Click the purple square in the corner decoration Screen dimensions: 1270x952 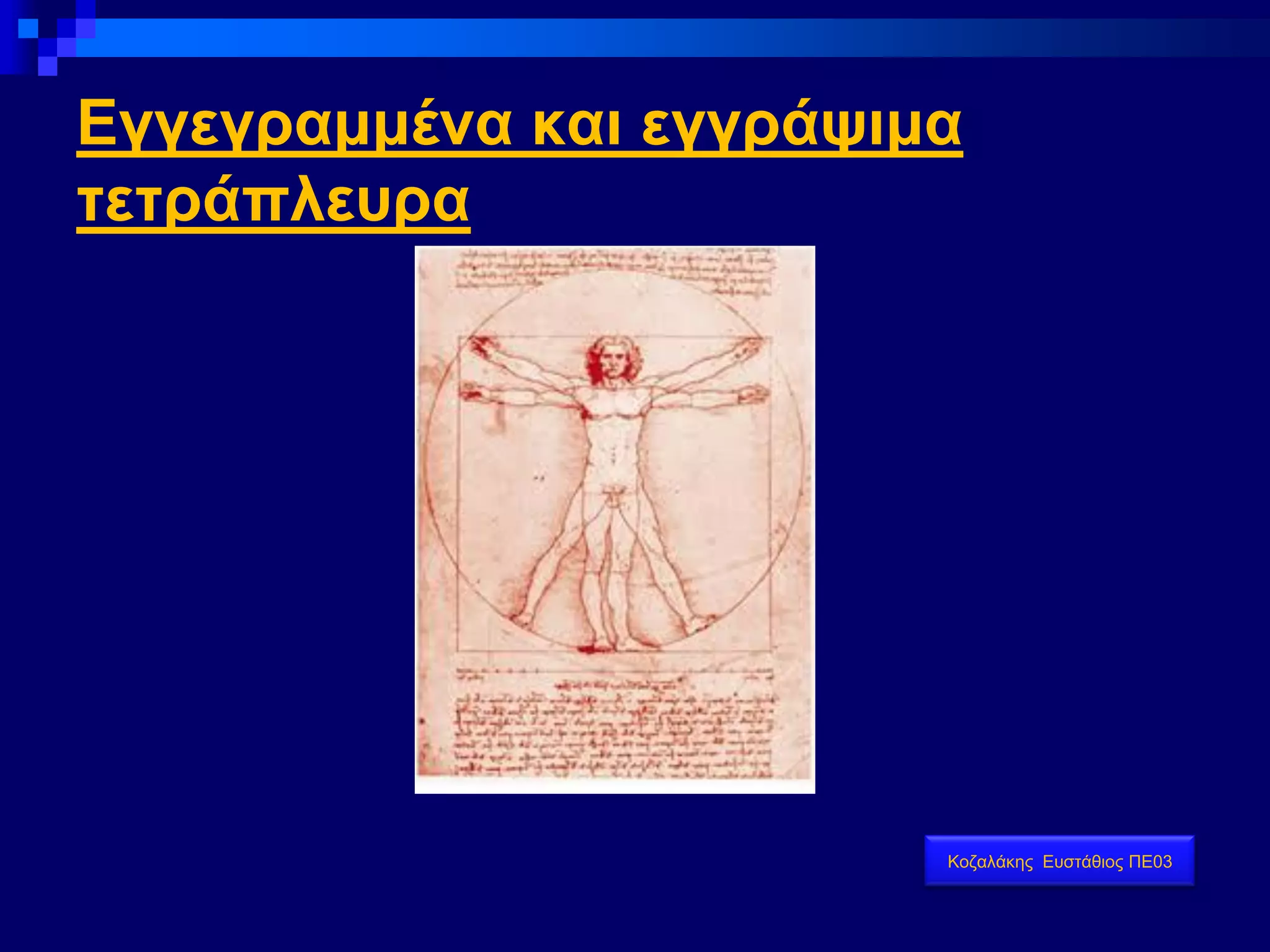tap(86, 28)
